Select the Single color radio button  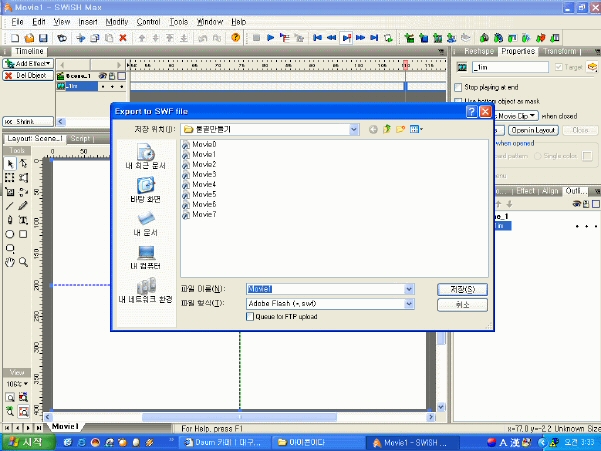point(537,156)
